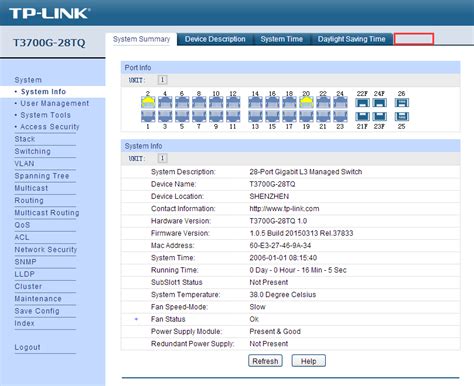Click the TP-LINK logo

(x=50, y=13)
